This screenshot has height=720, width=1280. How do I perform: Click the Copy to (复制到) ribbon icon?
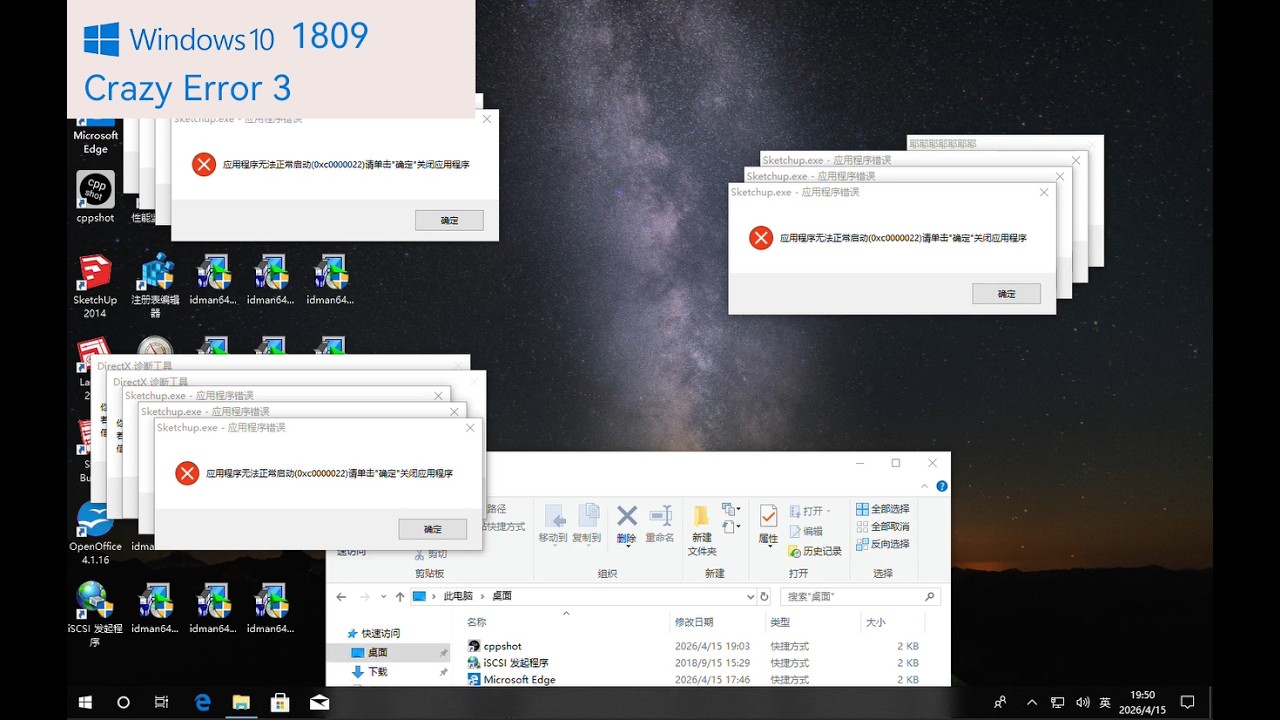click(x=588, y=523)
